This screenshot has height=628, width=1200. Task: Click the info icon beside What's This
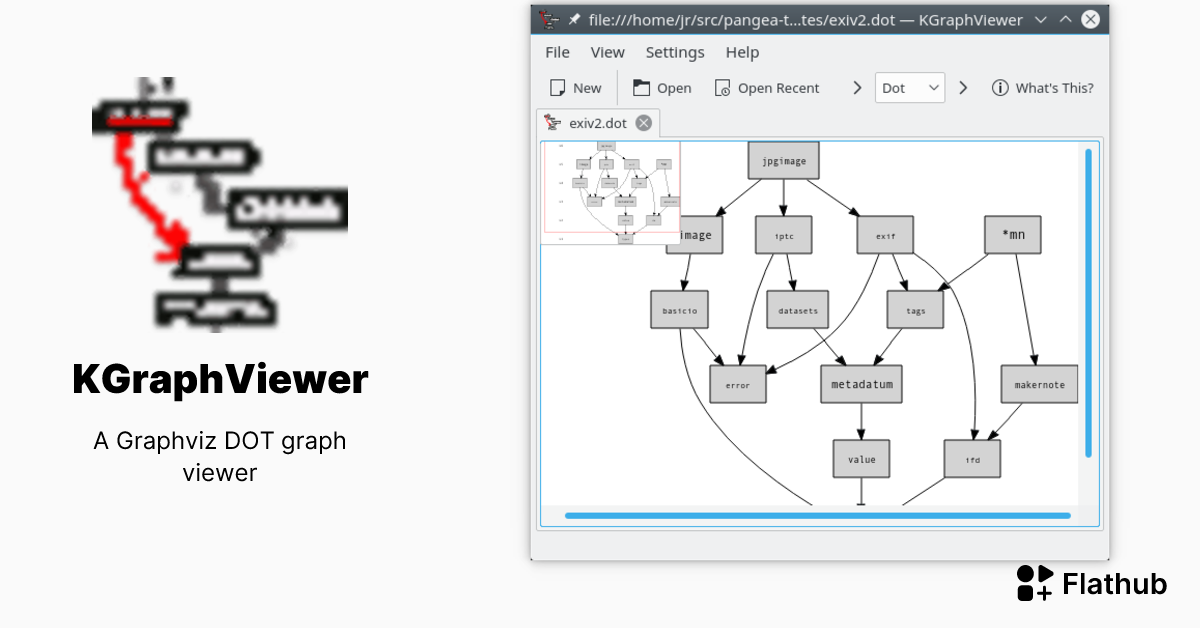1001,88
